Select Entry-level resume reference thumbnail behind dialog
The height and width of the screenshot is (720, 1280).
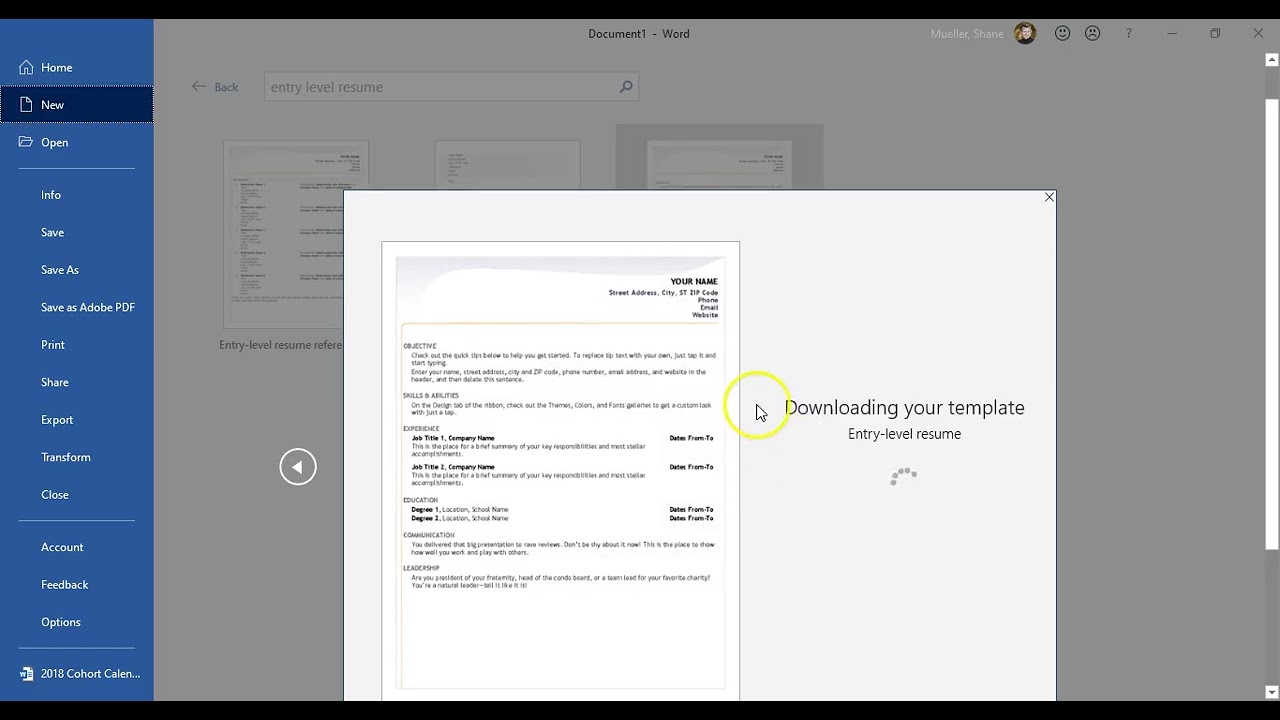pyautogui.click(x=283, y=234)
